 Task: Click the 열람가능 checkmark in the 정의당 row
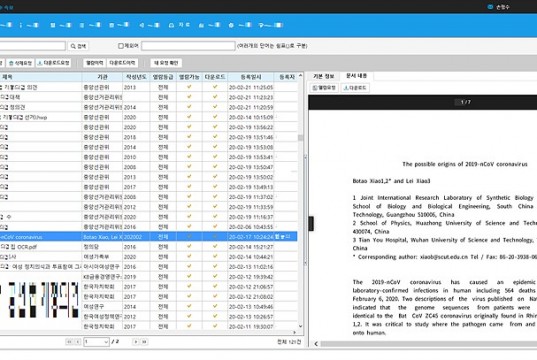click(189, 246)
